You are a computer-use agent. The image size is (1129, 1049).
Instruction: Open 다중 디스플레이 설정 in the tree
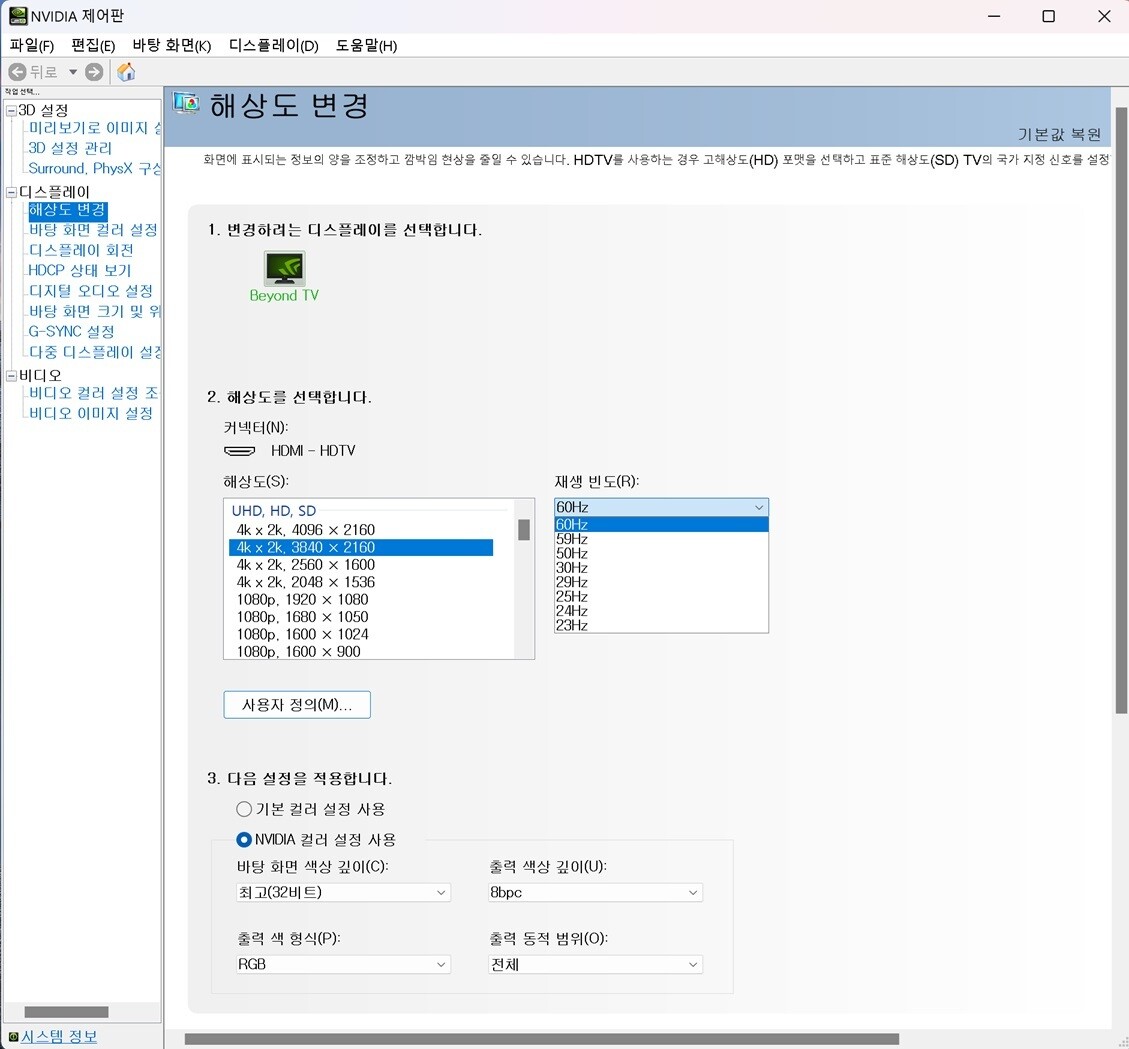click(x=94, y=352)
